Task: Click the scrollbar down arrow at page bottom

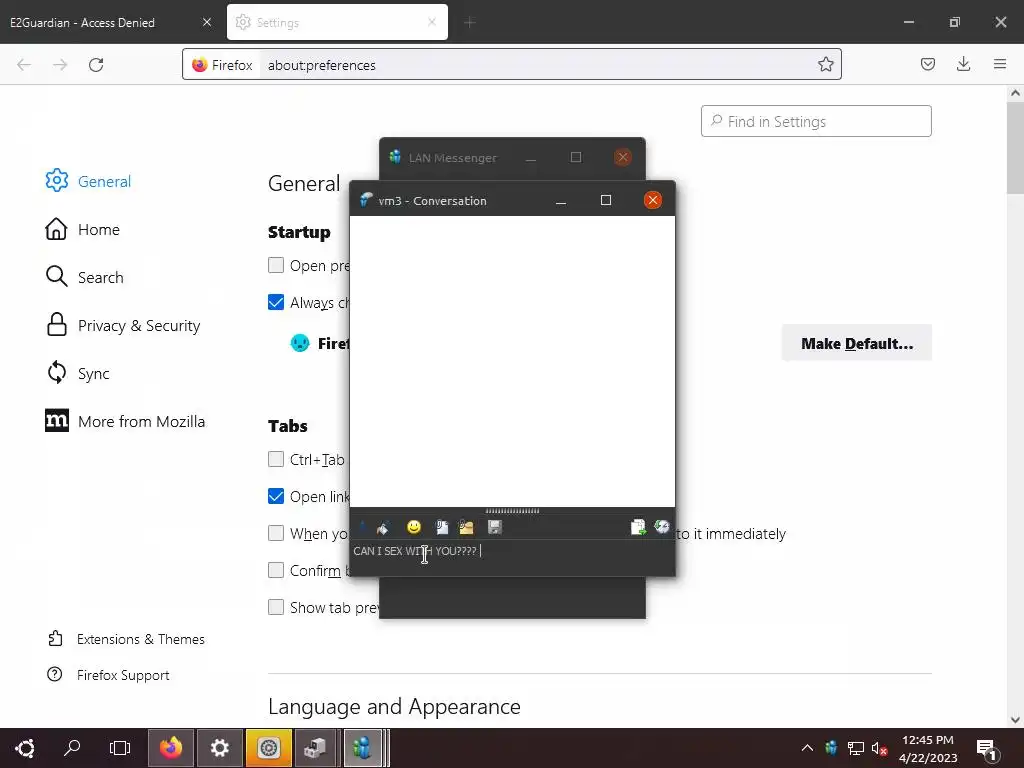Action: point(1015,719)
